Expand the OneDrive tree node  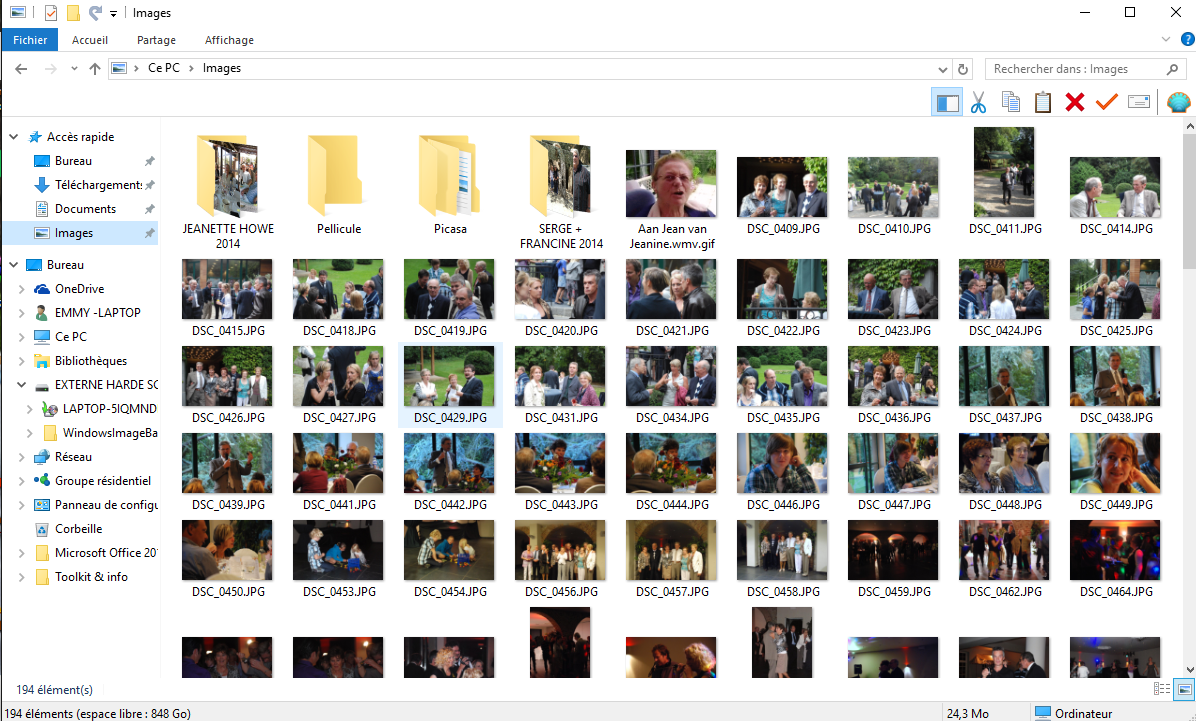point(21,289)
